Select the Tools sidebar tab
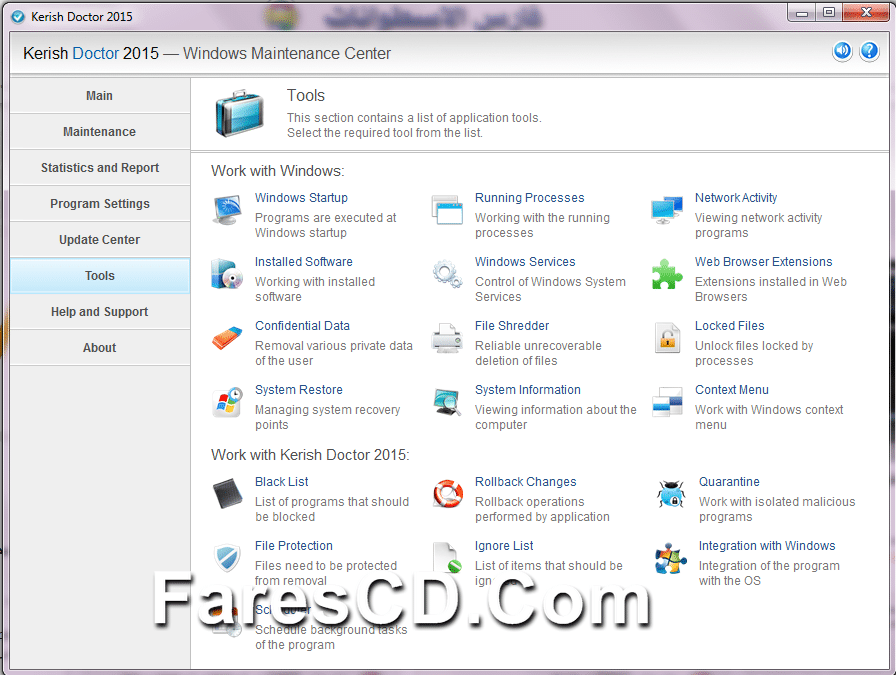896x675 pixels. pyautogui.click(x=99, y=275)
